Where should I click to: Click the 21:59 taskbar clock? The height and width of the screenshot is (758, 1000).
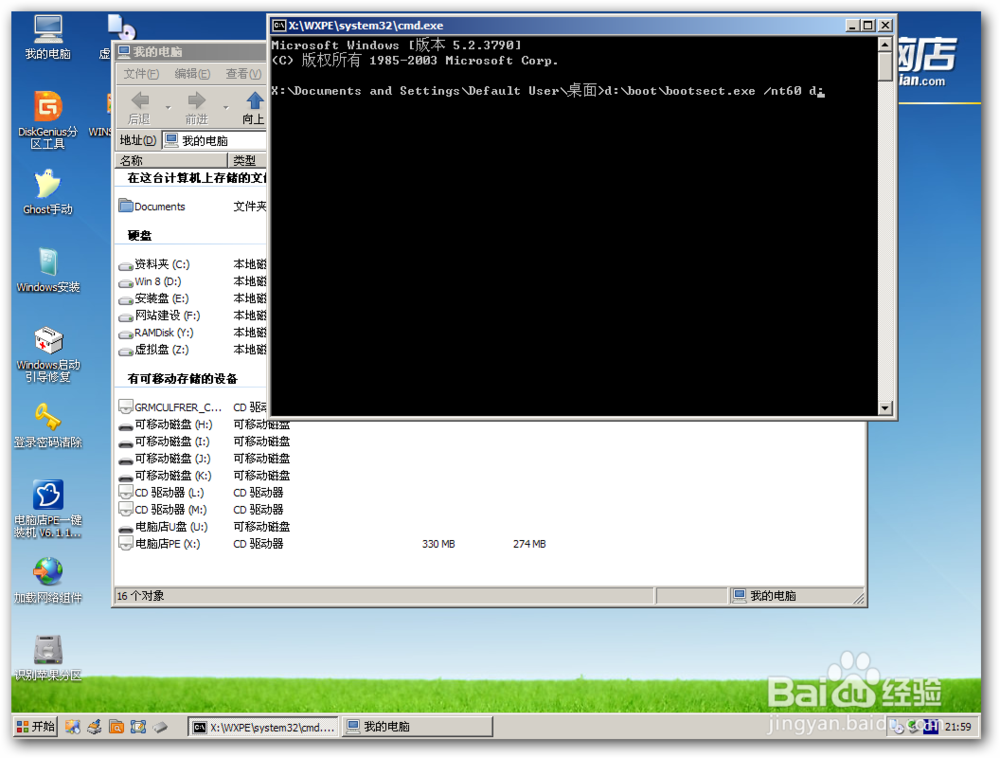tap(958, 727)
